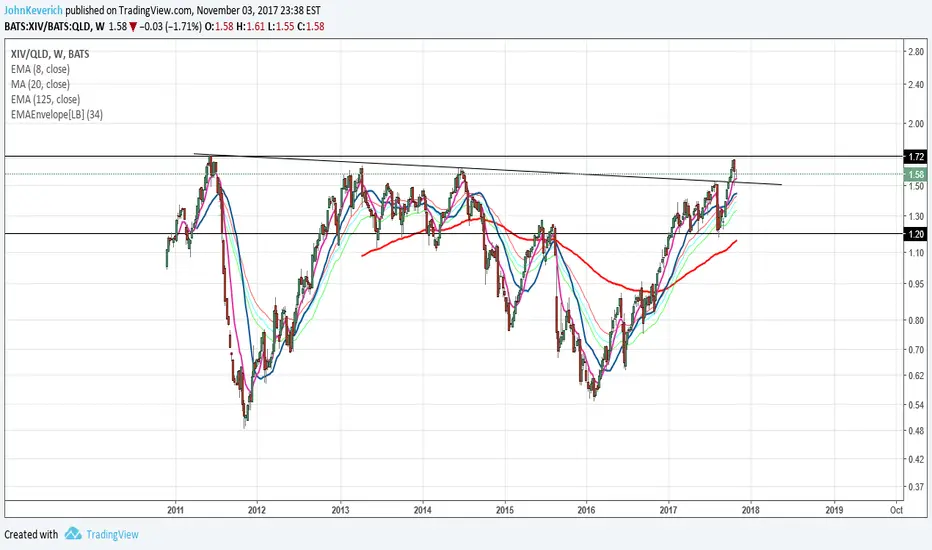Screen dimensions: 932x550
Task: Click the 0.37 price axis value
Action: (x=916, y=487)
